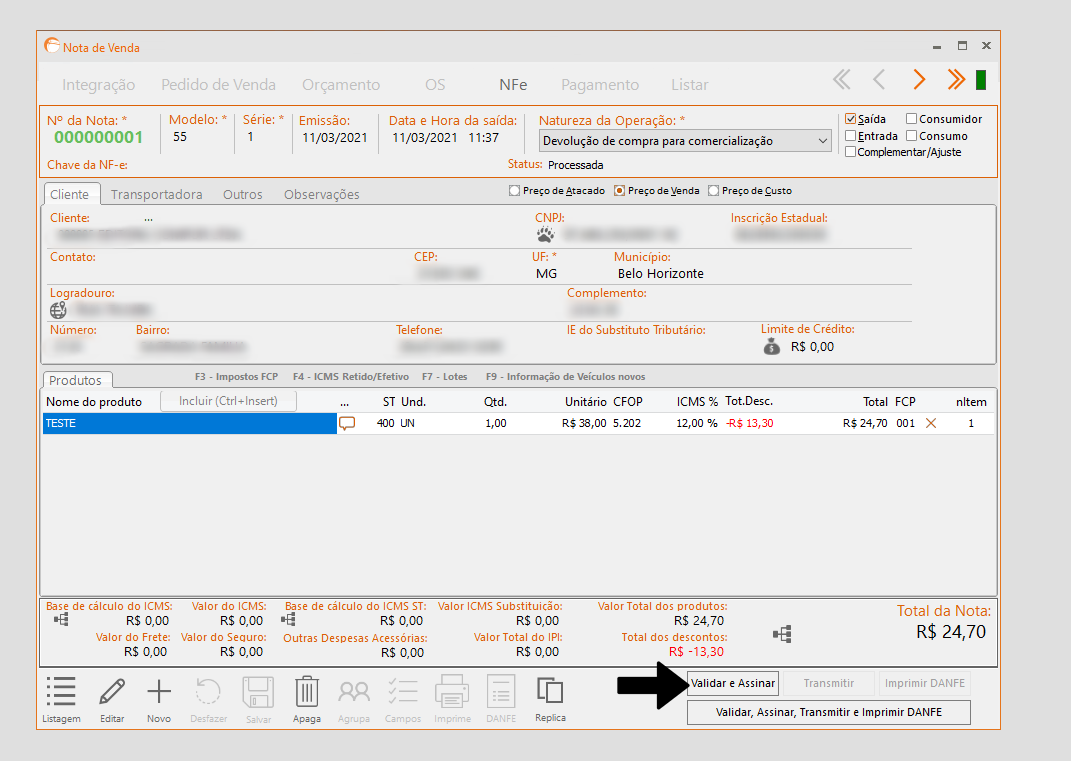
Task: Open comment bubble on TESTE row
Action: point(347,424)
